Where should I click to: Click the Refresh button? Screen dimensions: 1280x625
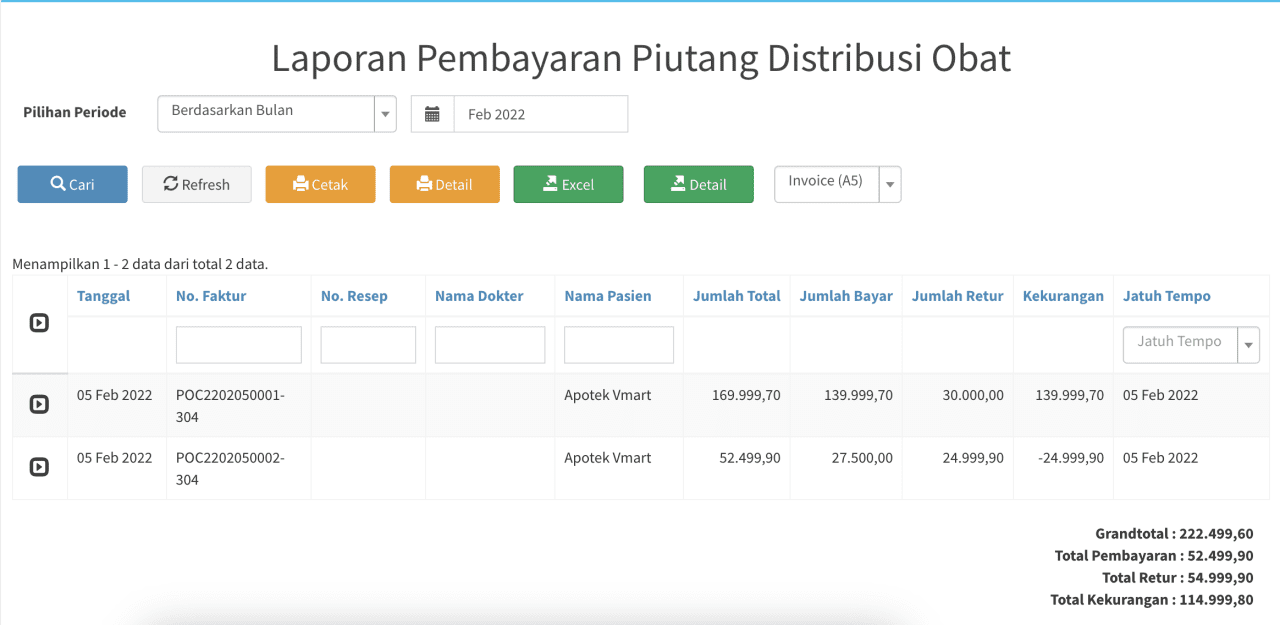pos(197,184)
